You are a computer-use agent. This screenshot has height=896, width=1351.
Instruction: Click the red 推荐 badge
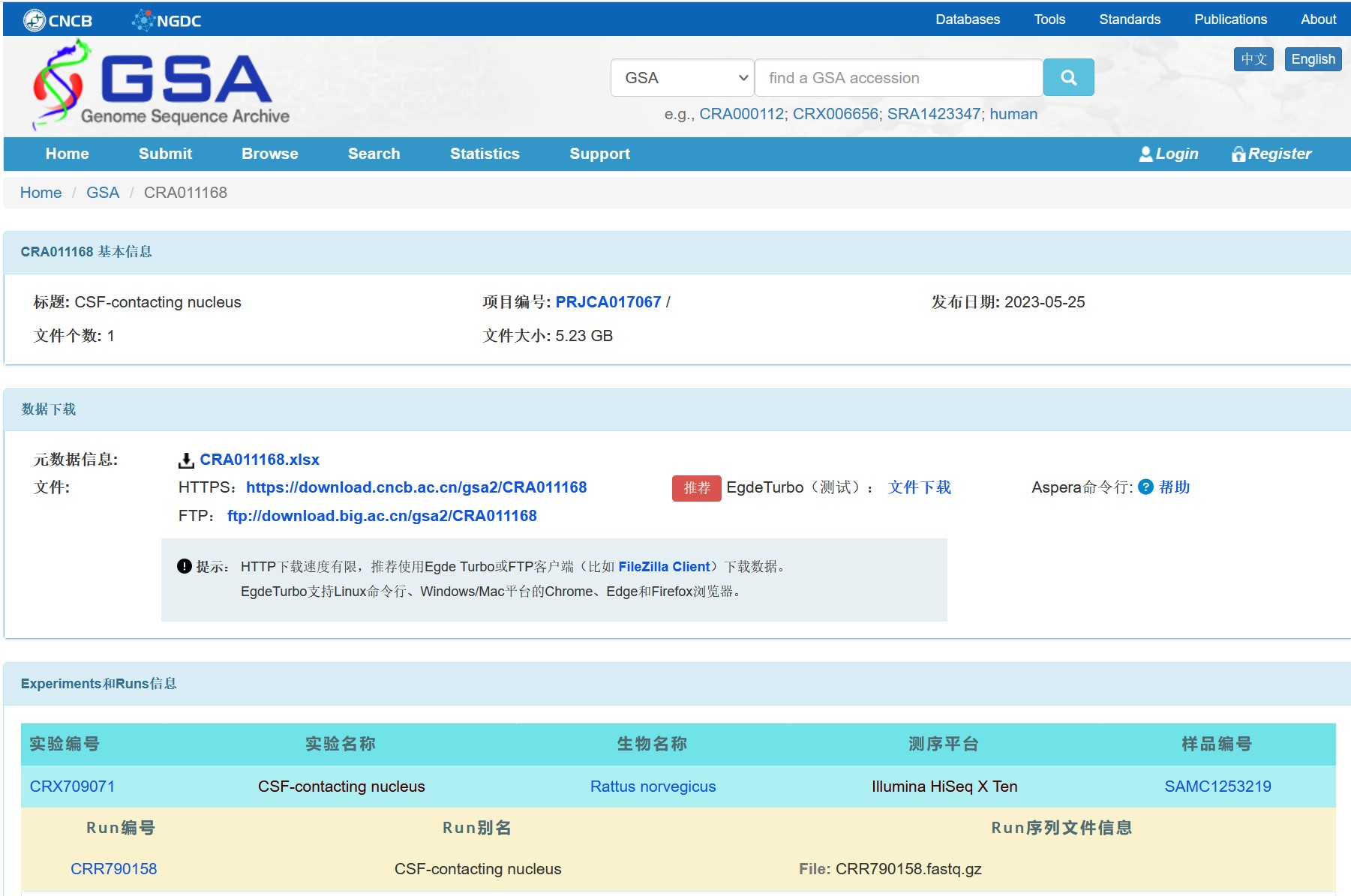[696, 488]
